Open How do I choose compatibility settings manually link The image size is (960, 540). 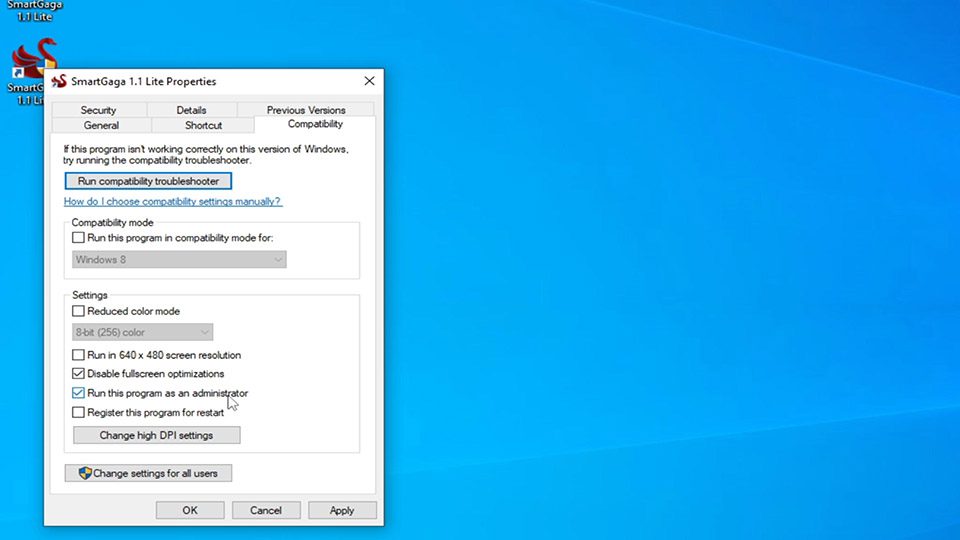coord(173,201)
